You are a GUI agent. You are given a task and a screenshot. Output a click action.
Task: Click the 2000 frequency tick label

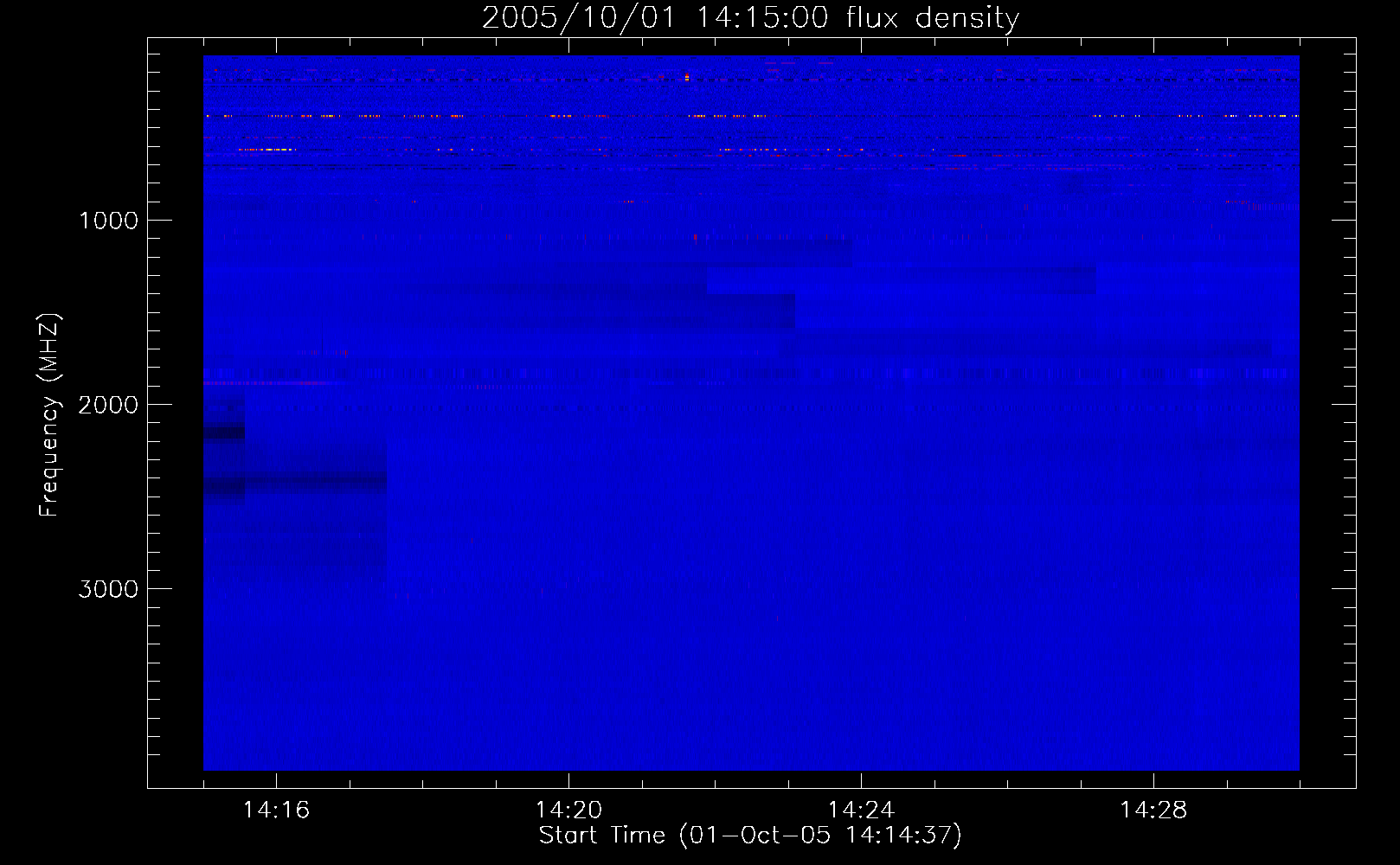[x=108, y=405]
